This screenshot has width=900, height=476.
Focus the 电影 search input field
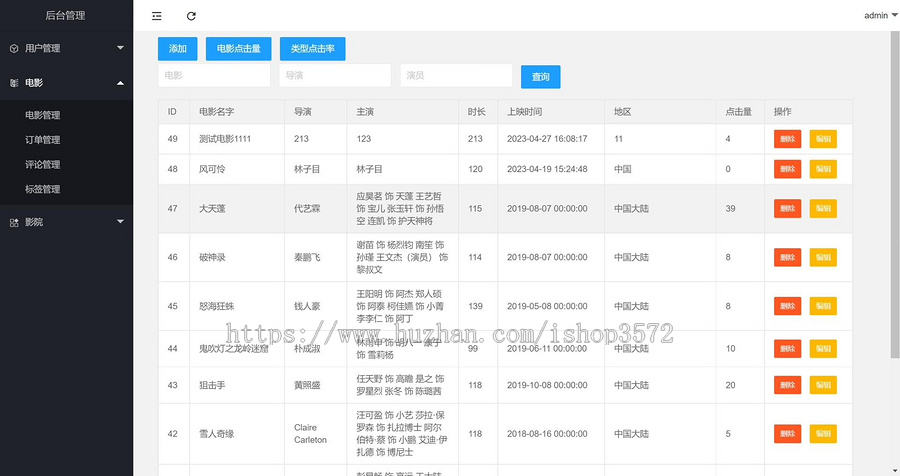pyautogui.click(x=214, y=75)
